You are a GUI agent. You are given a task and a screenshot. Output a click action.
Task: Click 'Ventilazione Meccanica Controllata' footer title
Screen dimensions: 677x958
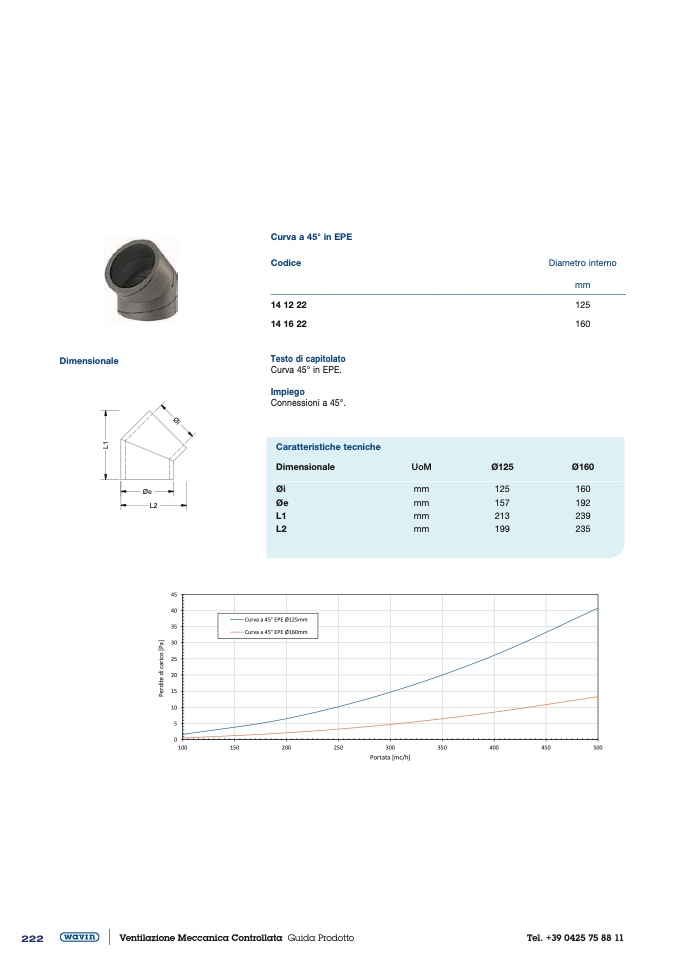click(200, 938)
